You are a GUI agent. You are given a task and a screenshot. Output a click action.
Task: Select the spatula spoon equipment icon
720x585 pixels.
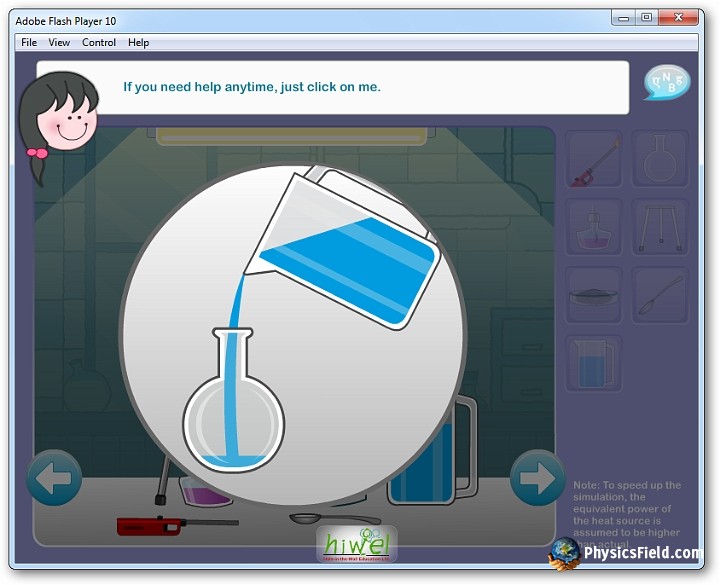click(661, 295)
